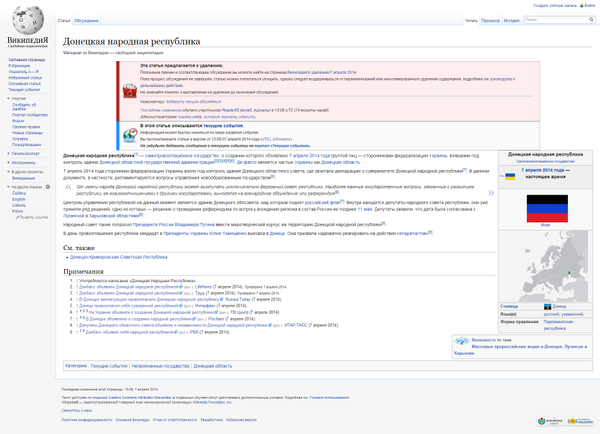Screen dimensions: 600x434
Task: Open the История tab
Action: (511, 19)
